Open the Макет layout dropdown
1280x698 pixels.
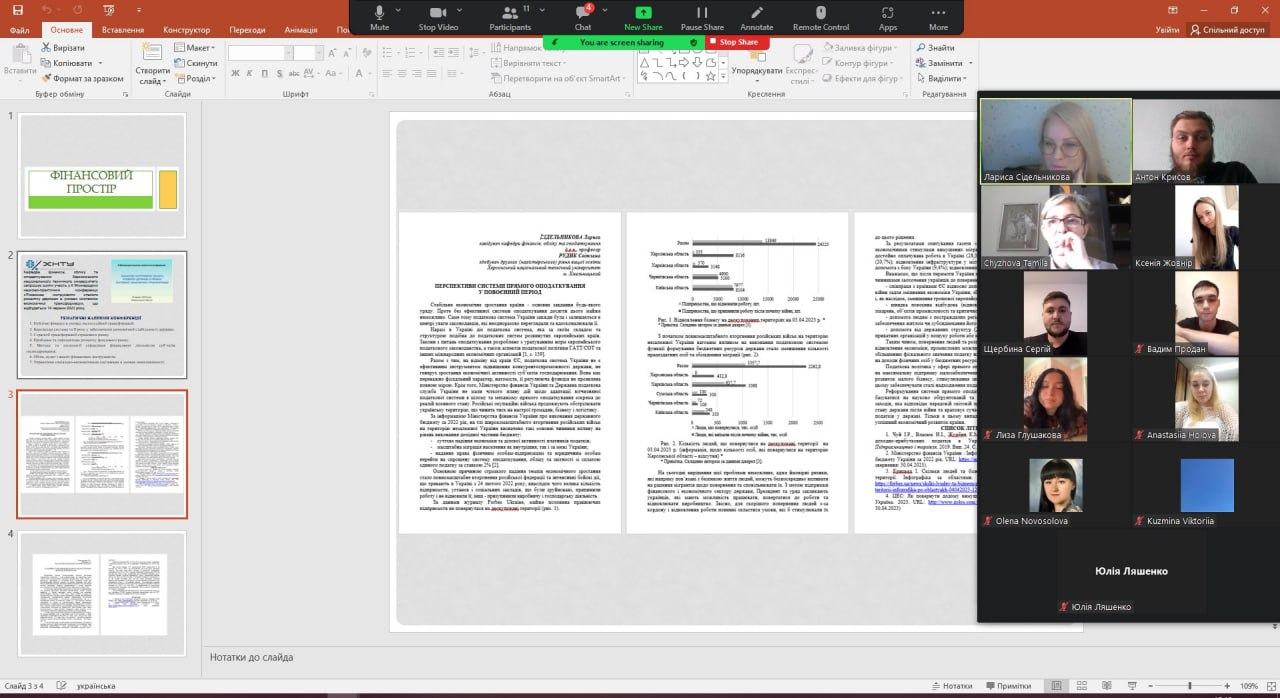pos(194,48)
